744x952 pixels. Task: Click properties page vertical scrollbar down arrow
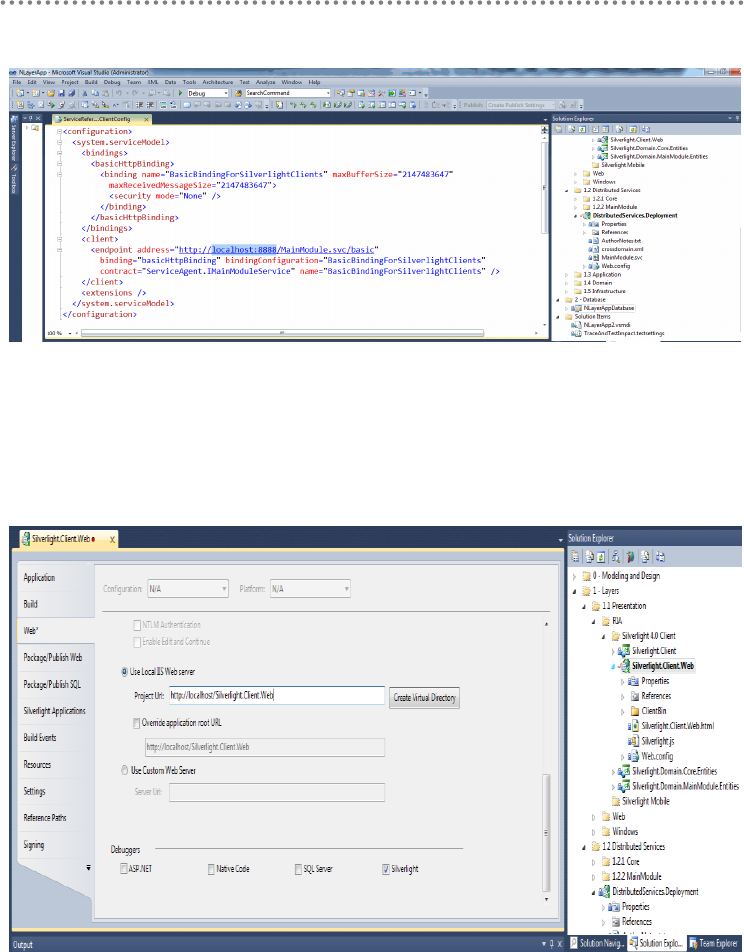click(546, 899)
